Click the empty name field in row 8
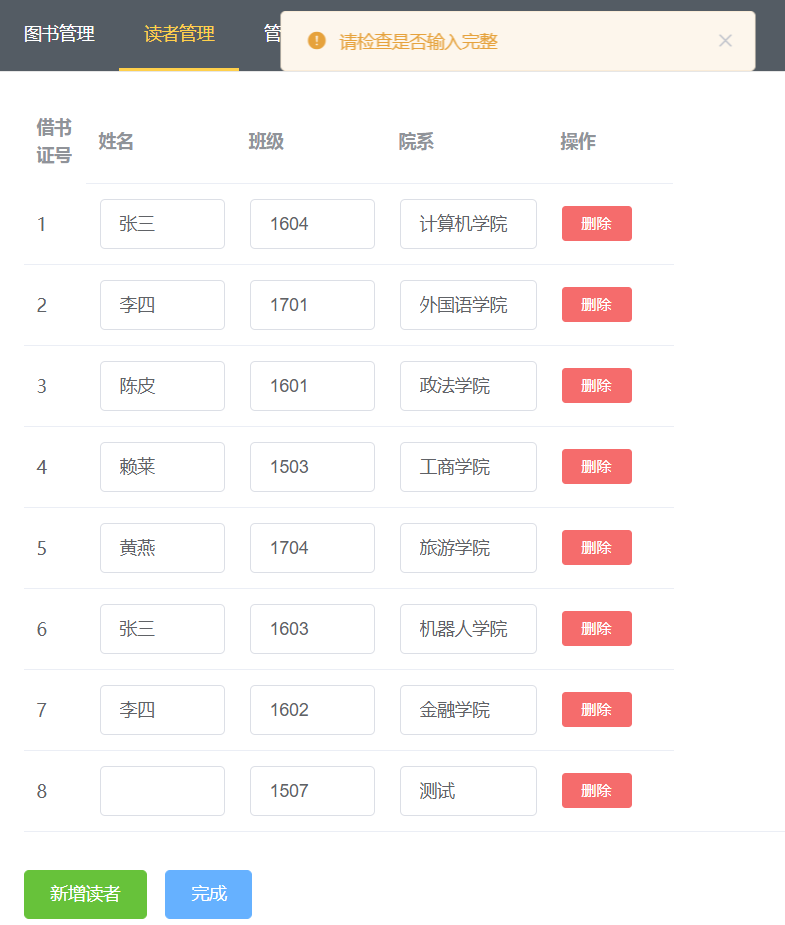785x925 pixels. pyautogui.click(x=162, y=791)
